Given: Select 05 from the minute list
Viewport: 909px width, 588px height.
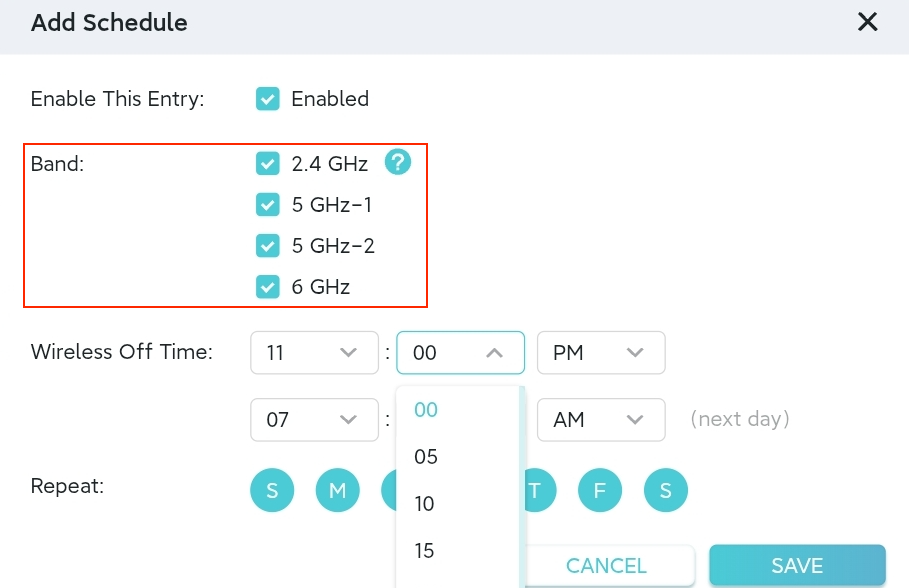Looking at the screenshot, I should coord(425,457).
